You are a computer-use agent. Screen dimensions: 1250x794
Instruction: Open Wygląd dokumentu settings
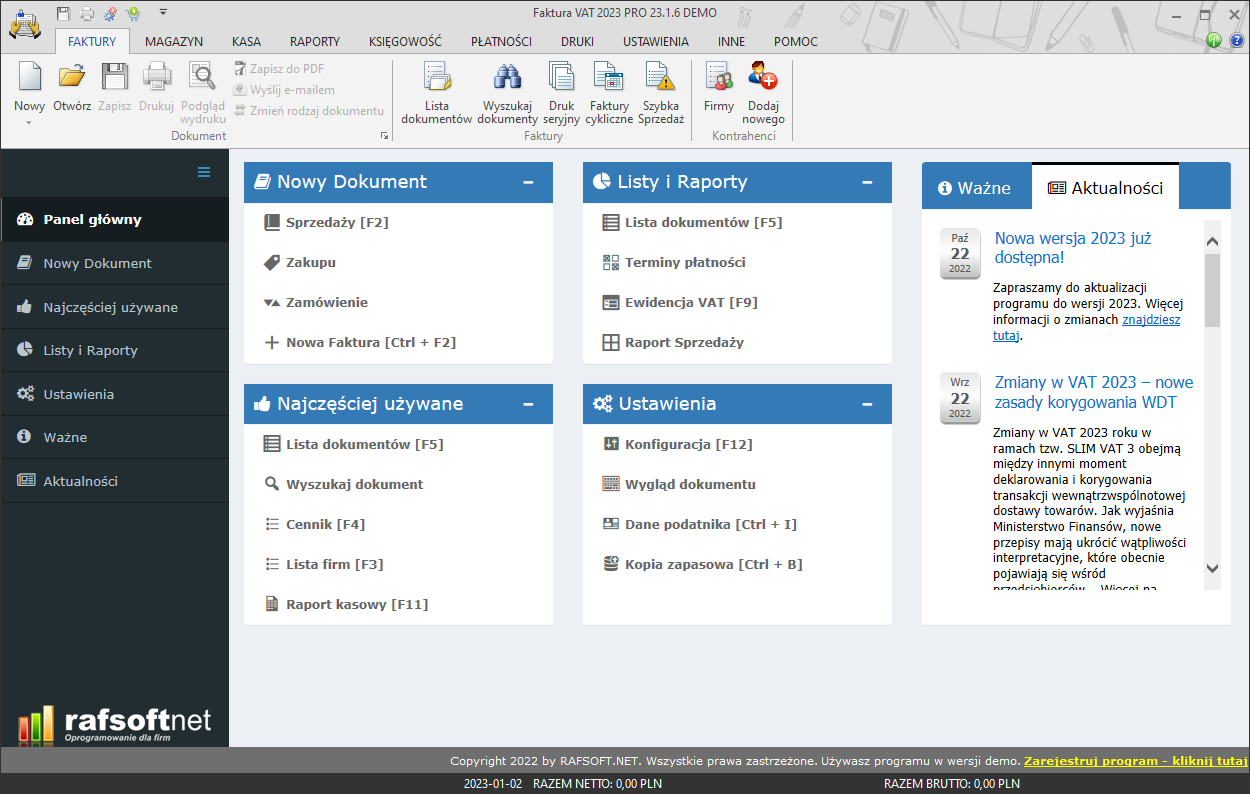(680, 484)
